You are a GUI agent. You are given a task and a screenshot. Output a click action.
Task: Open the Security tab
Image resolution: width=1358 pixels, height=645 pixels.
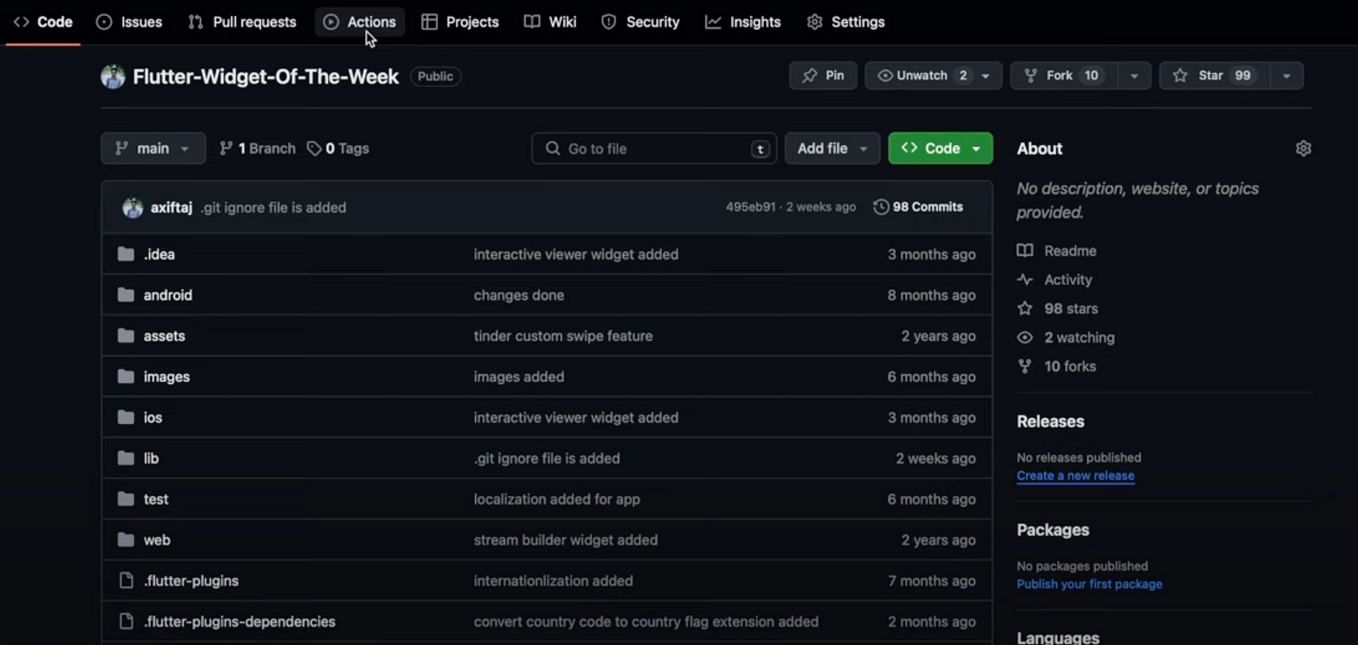[640, 22]
